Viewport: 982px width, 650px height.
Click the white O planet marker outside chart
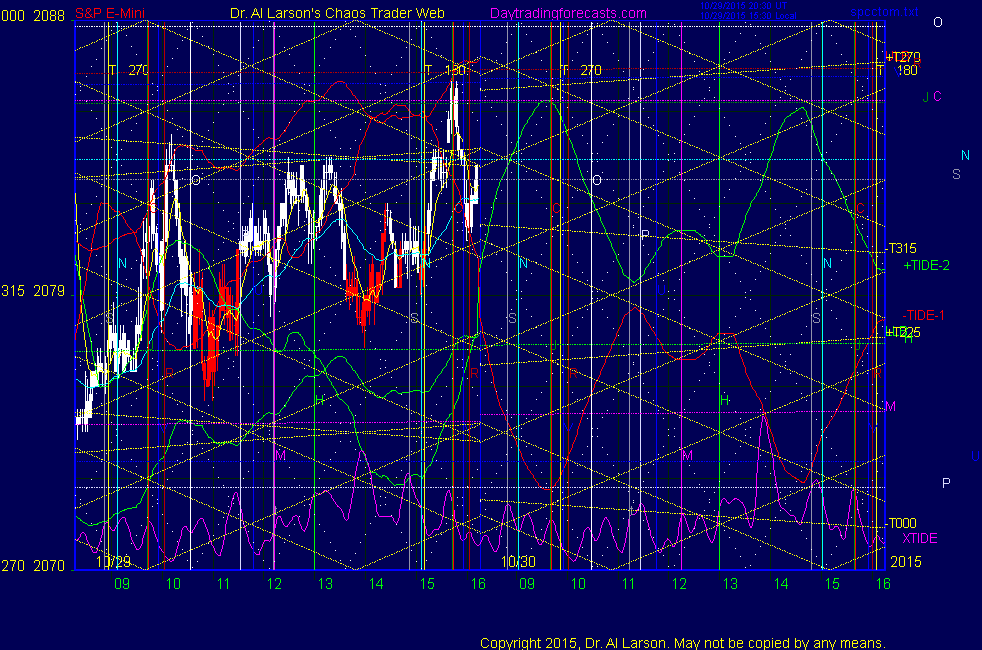937,22
